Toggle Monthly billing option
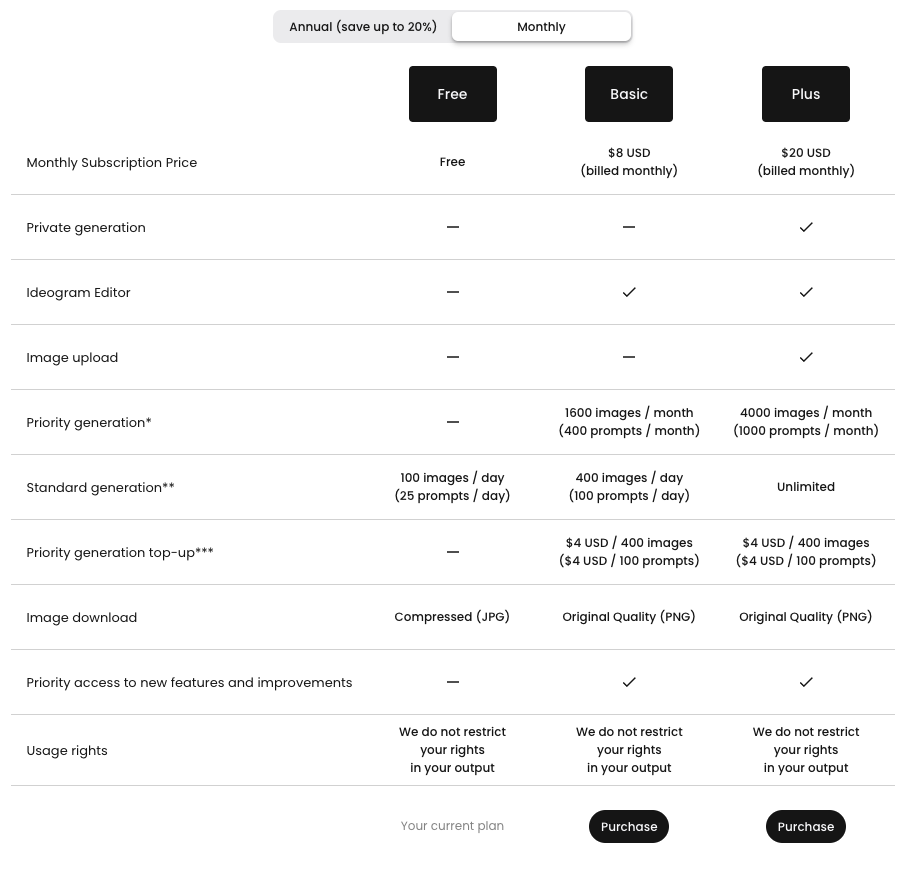 point(541,26)
